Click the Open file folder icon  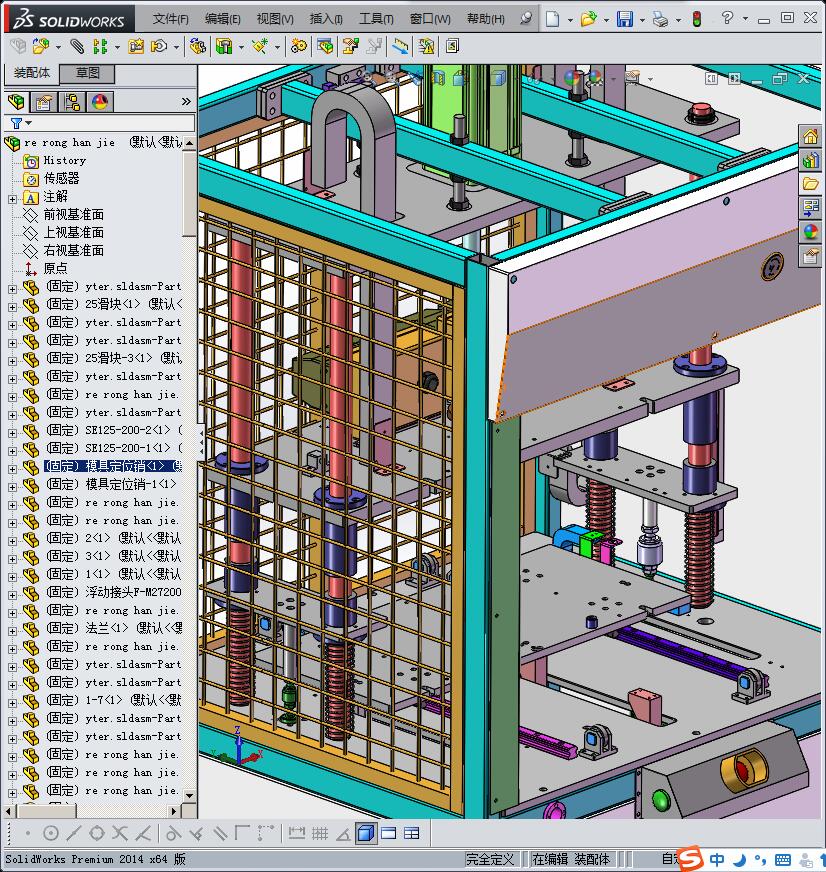point(588,19)
